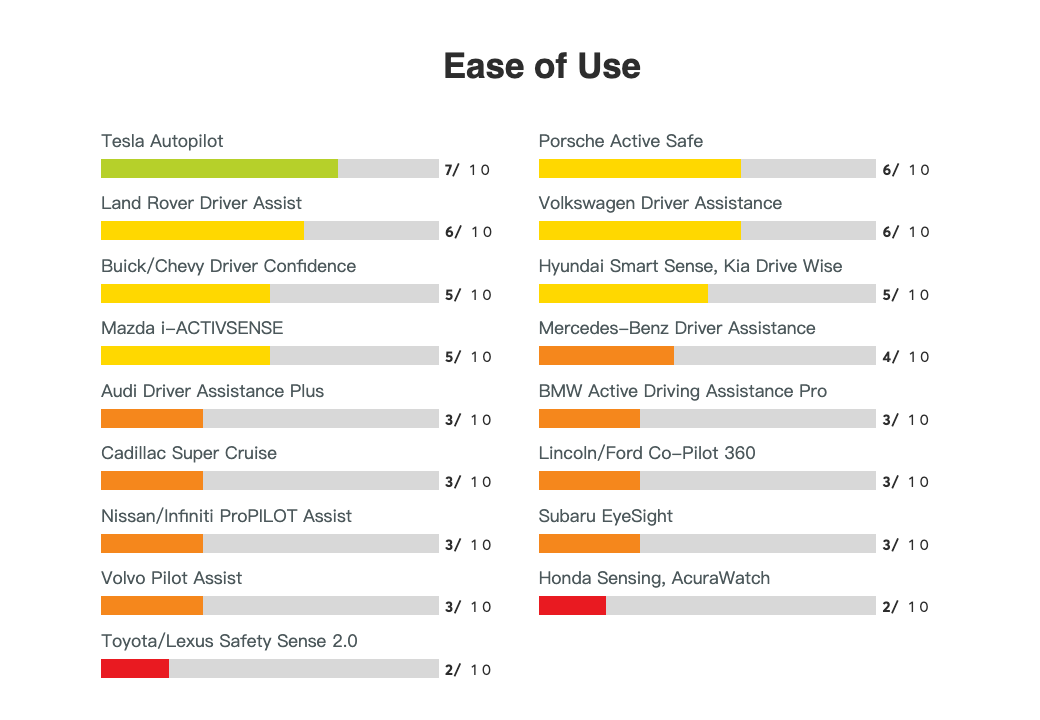Viewport: 1040px width, 720px height.
Task: Click the Hyundai Smart Sense, Kia Drive Wise label
Action: [690, 266]
